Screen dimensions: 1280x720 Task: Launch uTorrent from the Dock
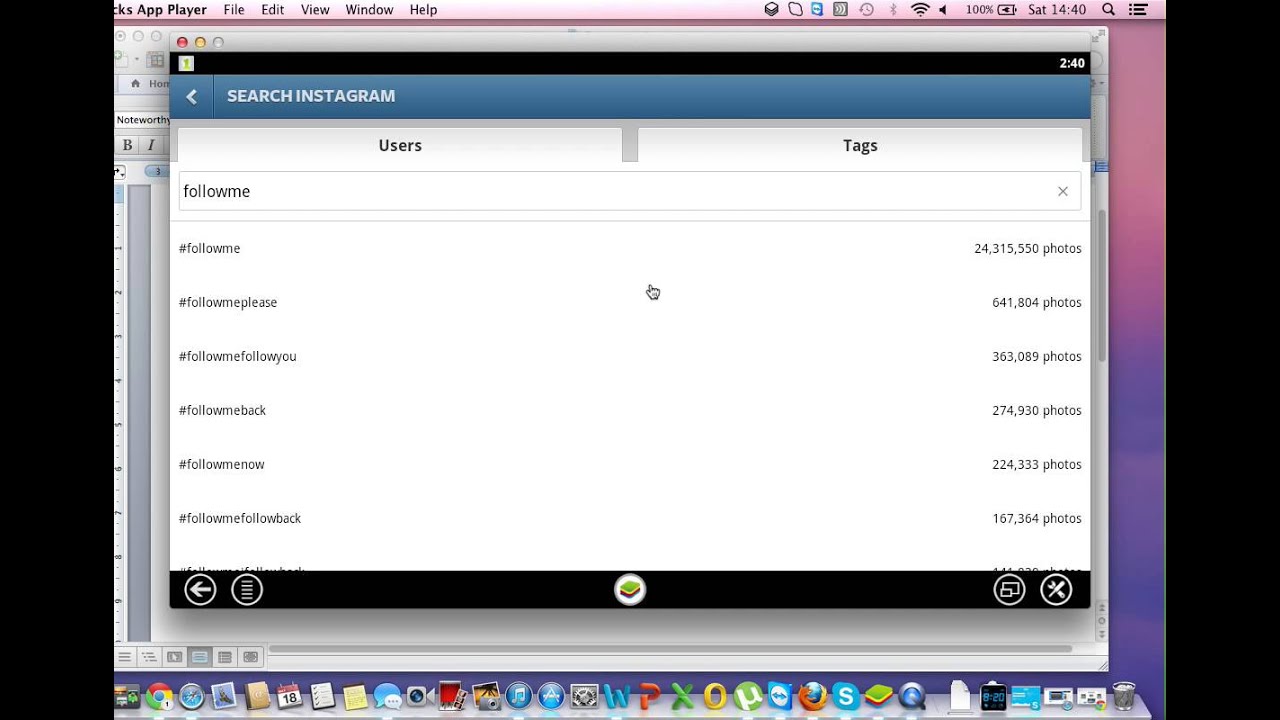point(747,697)
